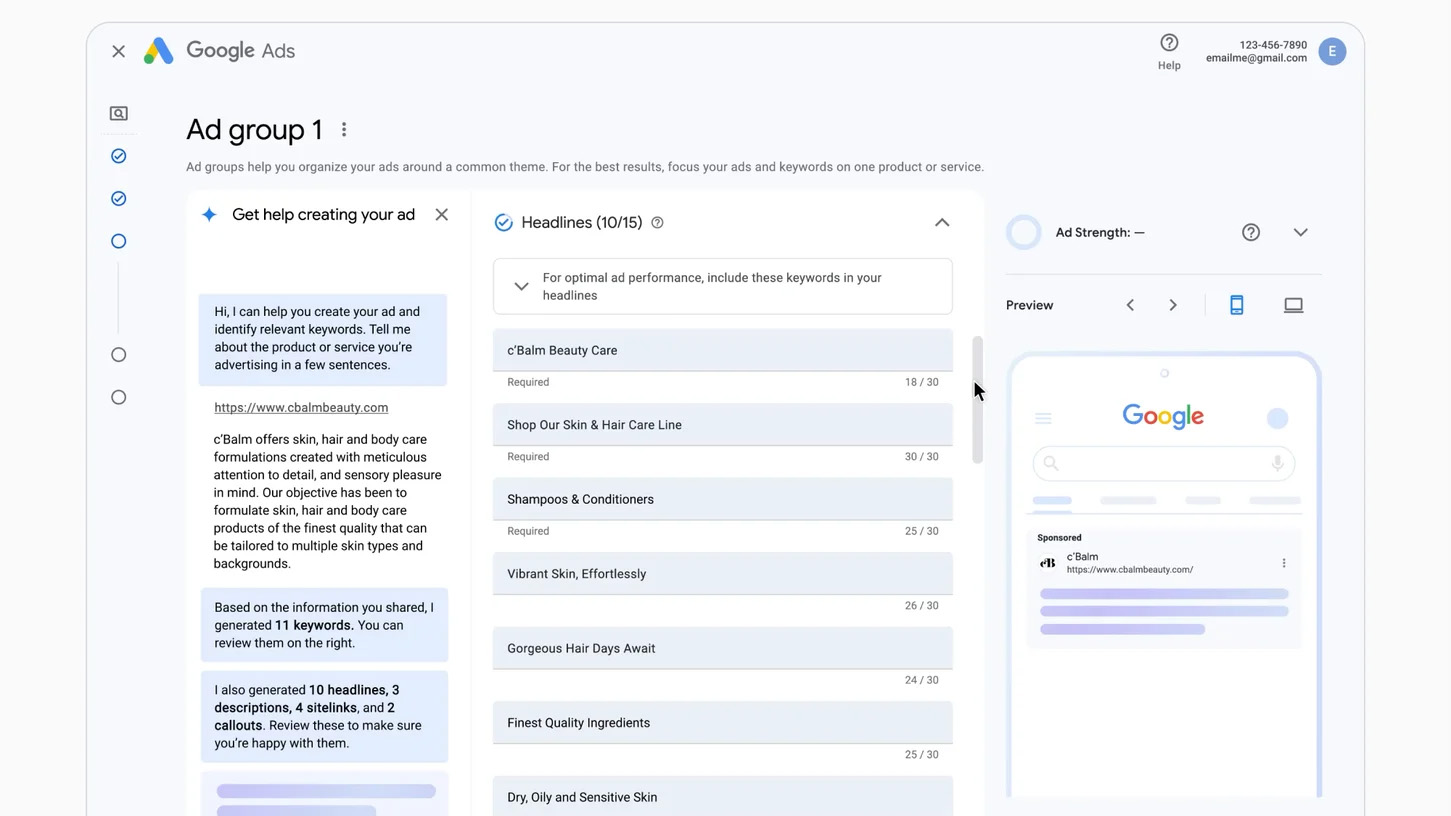Image resolution: width=1451 pixels, height=816 pixels.
Task: Close the 'Get help creating your ad' panel
Action: tap(441, 215)
